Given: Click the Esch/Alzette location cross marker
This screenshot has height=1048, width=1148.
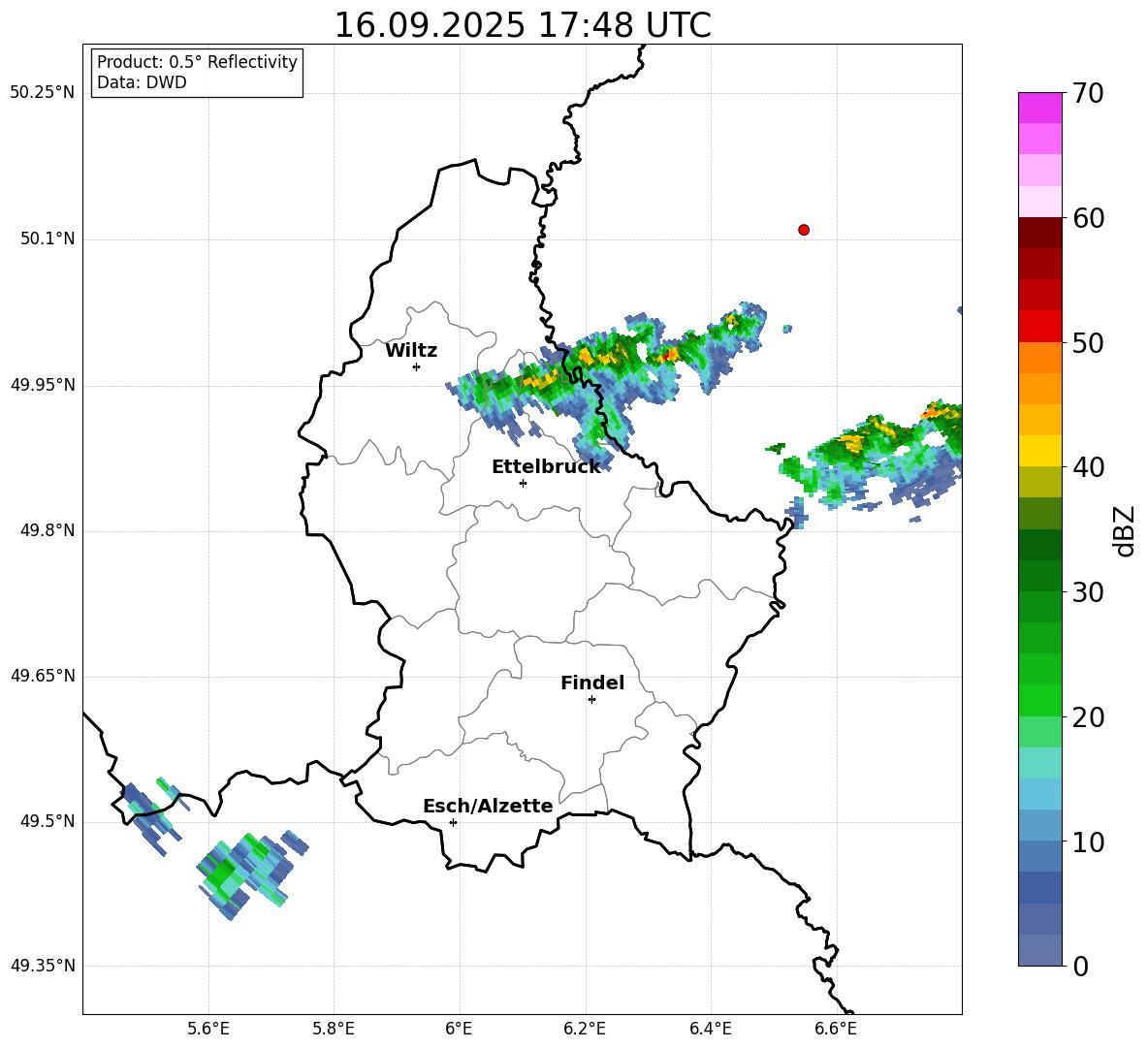Looking at the screenshot, I should pos(453,822).
